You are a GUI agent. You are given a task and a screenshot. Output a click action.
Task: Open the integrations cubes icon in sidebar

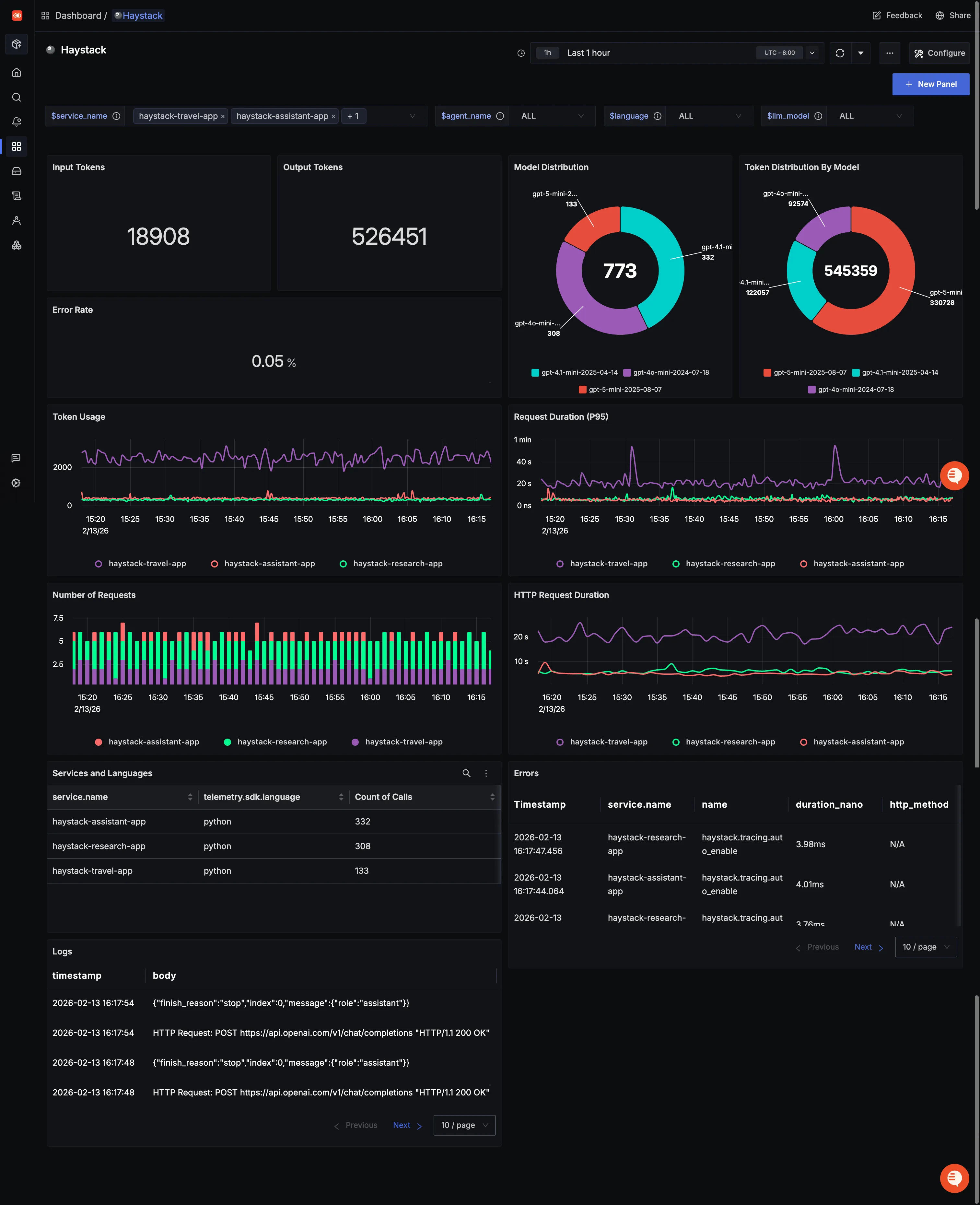(x=17, y=245)
